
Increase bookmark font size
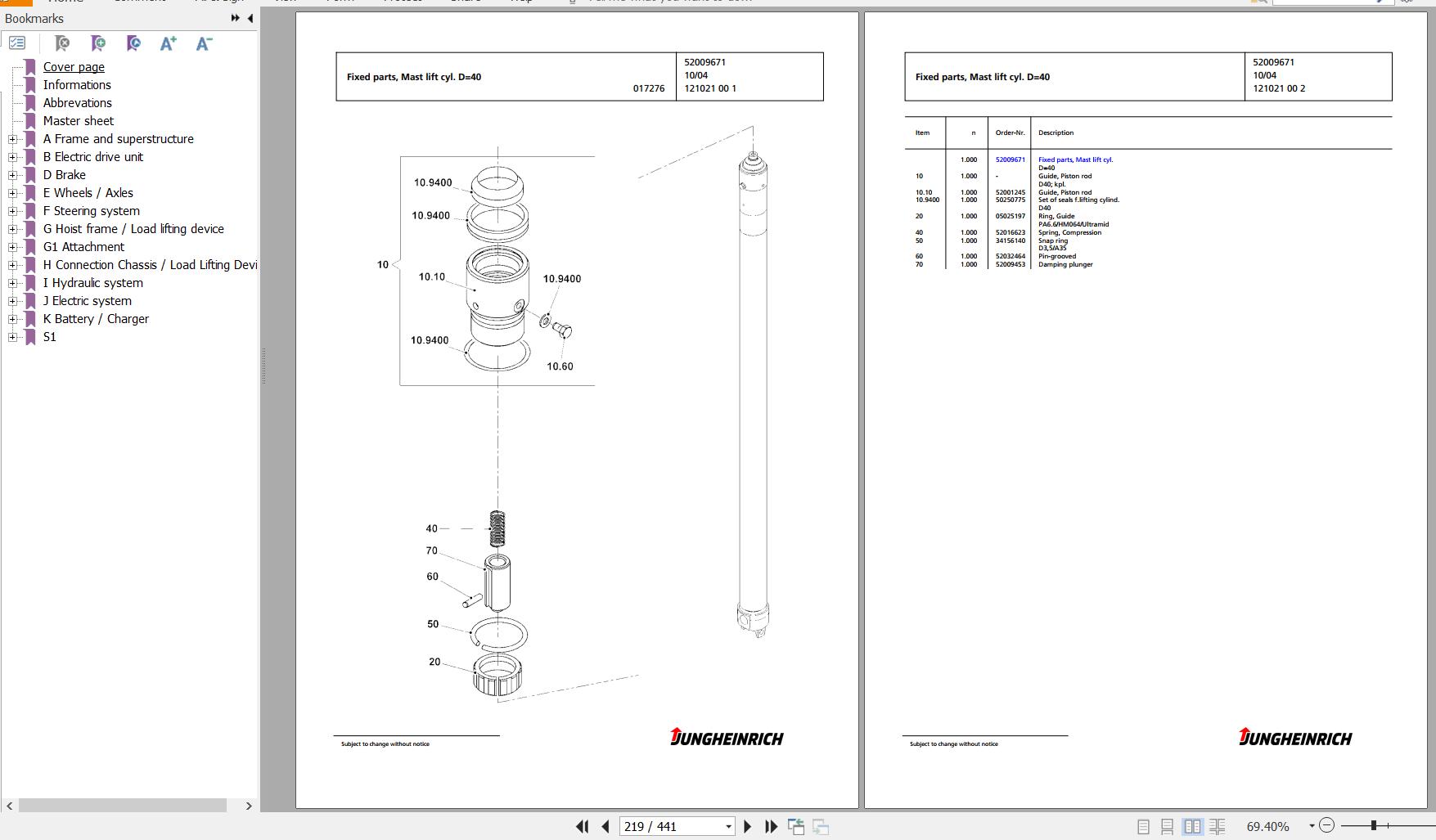(x=169, y=43)
